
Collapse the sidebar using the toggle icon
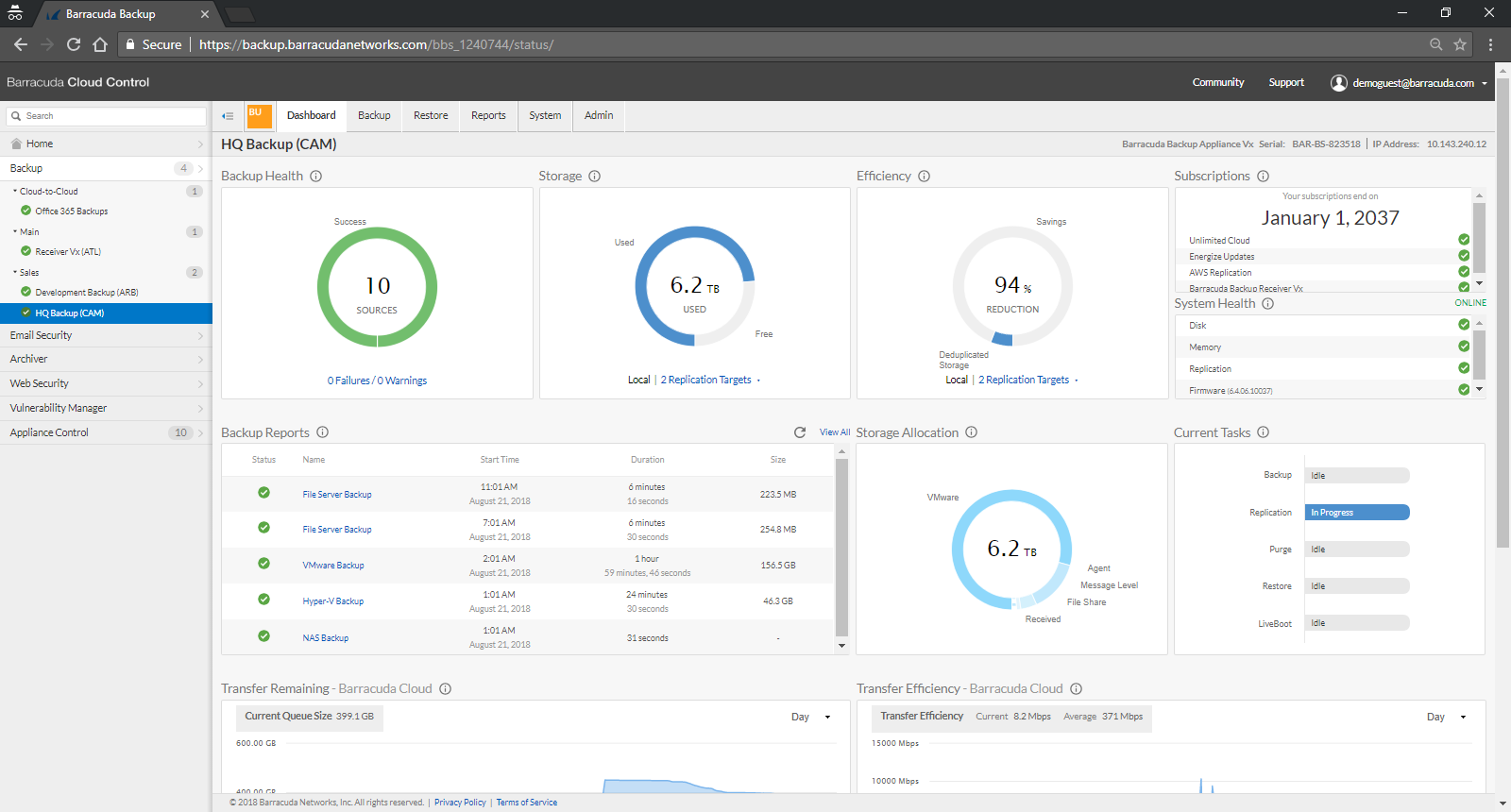tap(228, 116)
